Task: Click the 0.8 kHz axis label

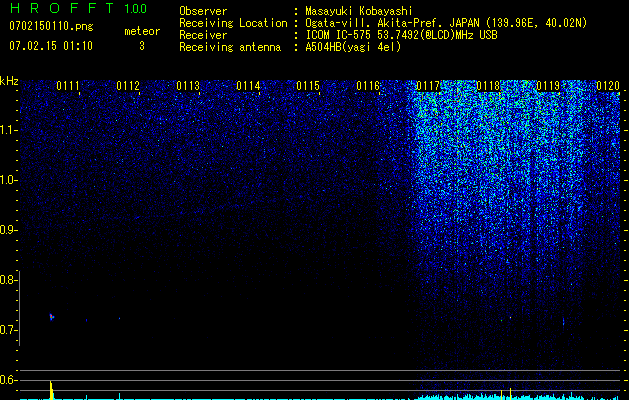Action: tap(7, 280)
